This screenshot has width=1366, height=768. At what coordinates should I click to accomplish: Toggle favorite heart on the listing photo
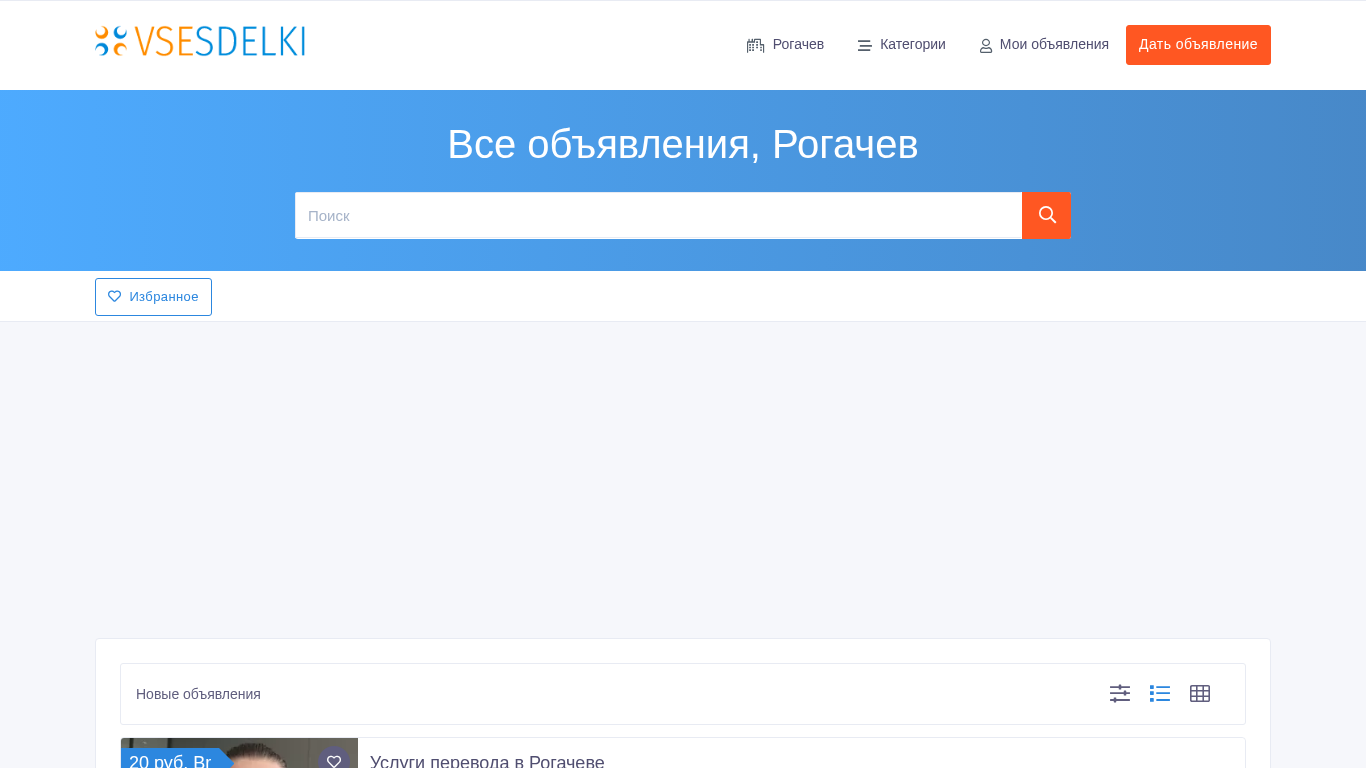click(334, 761)
